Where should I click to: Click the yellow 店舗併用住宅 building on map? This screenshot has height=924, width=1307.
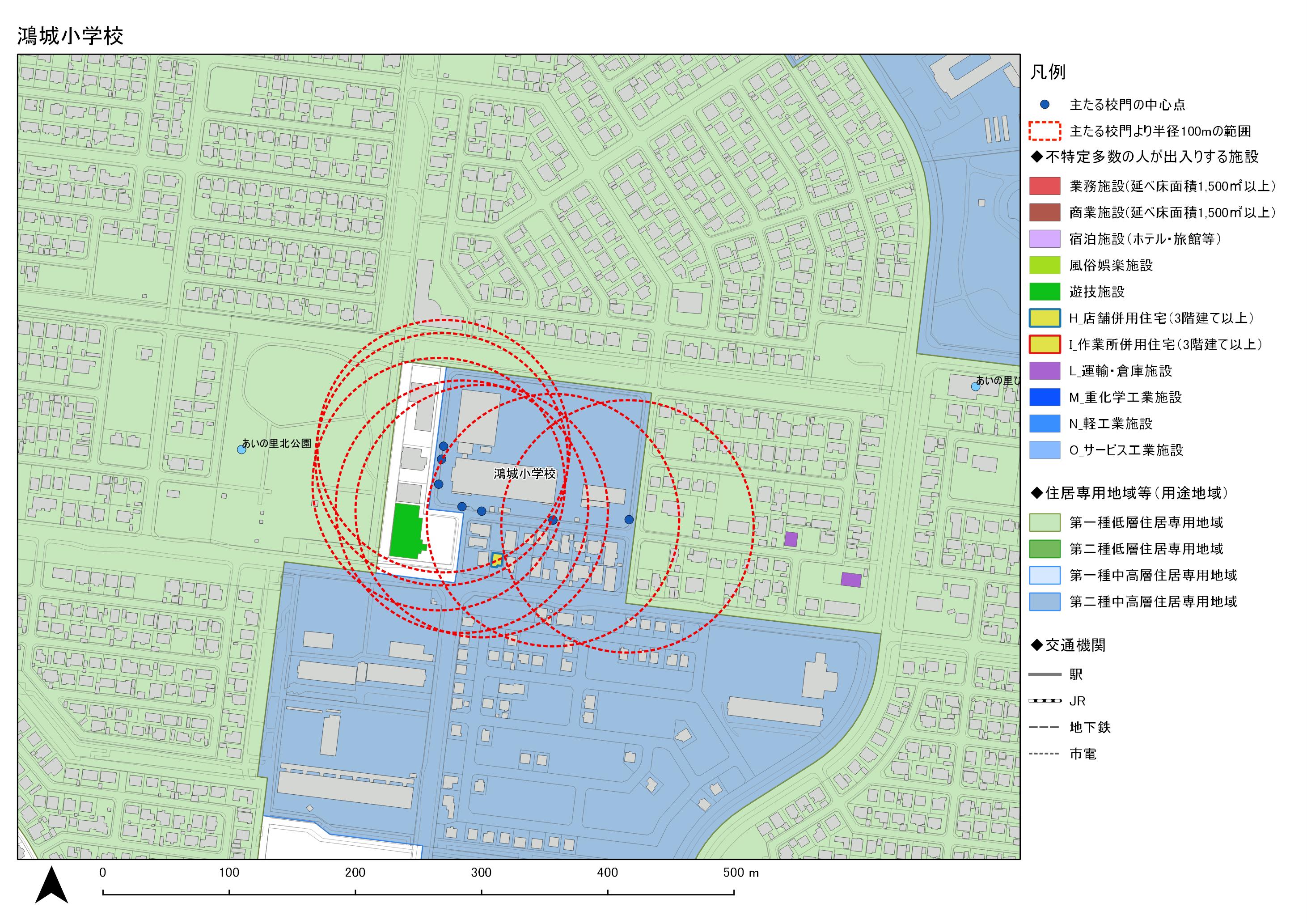tap(497, 559)
